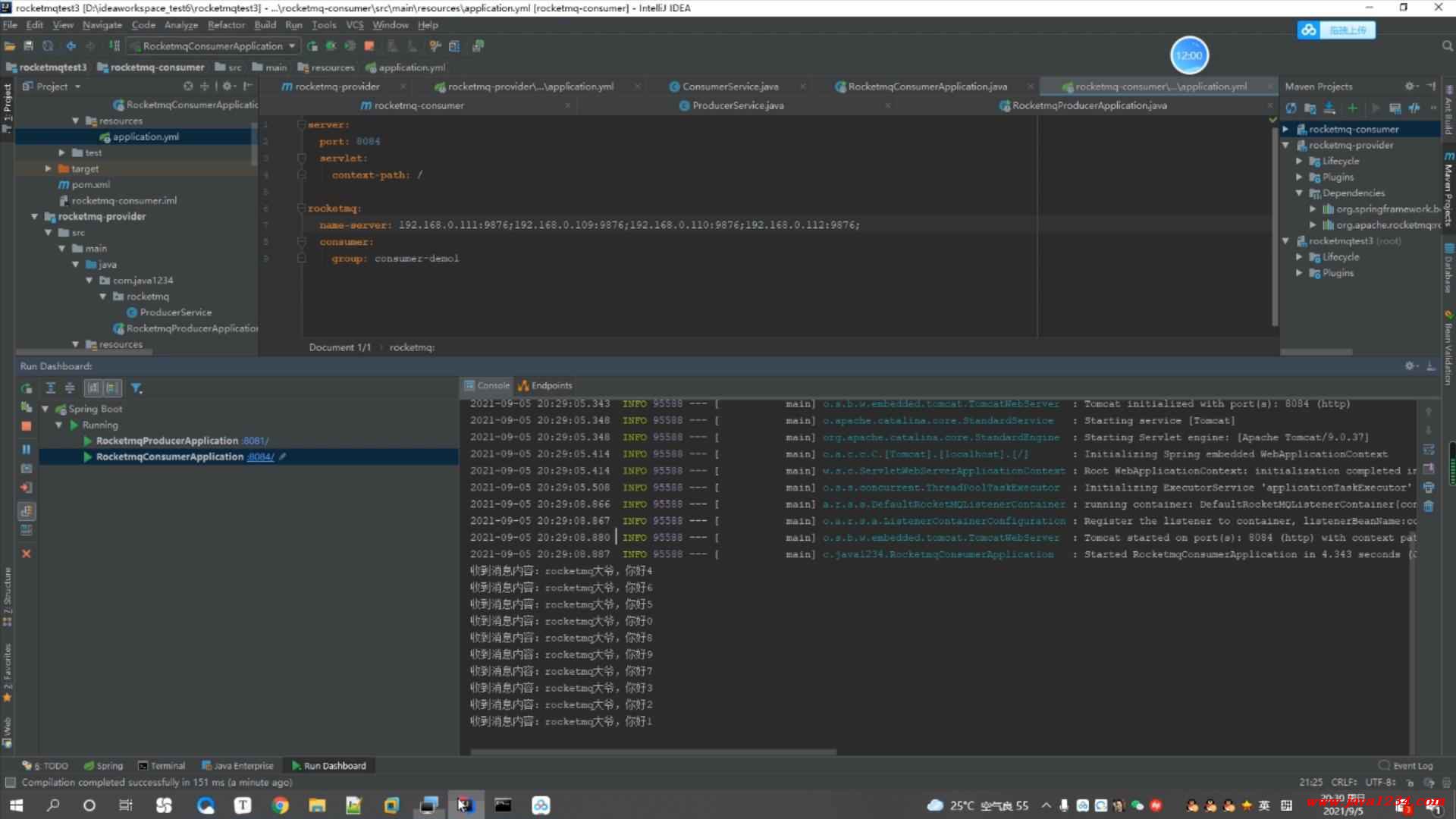Open the TODO tool window

45,766
